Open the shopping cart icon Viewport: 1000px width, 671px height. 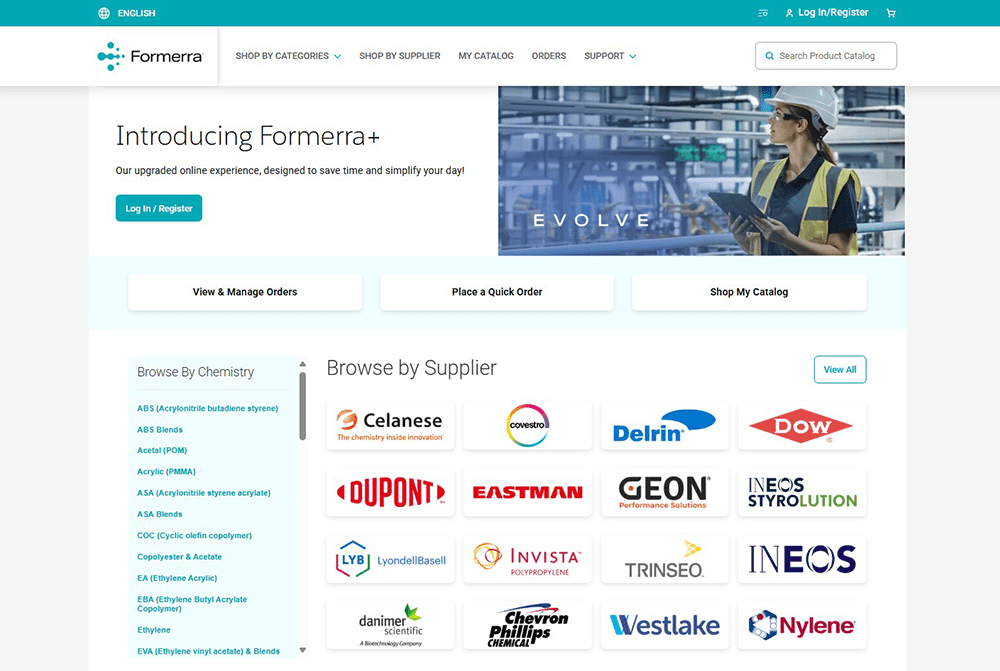pos(891,13)
